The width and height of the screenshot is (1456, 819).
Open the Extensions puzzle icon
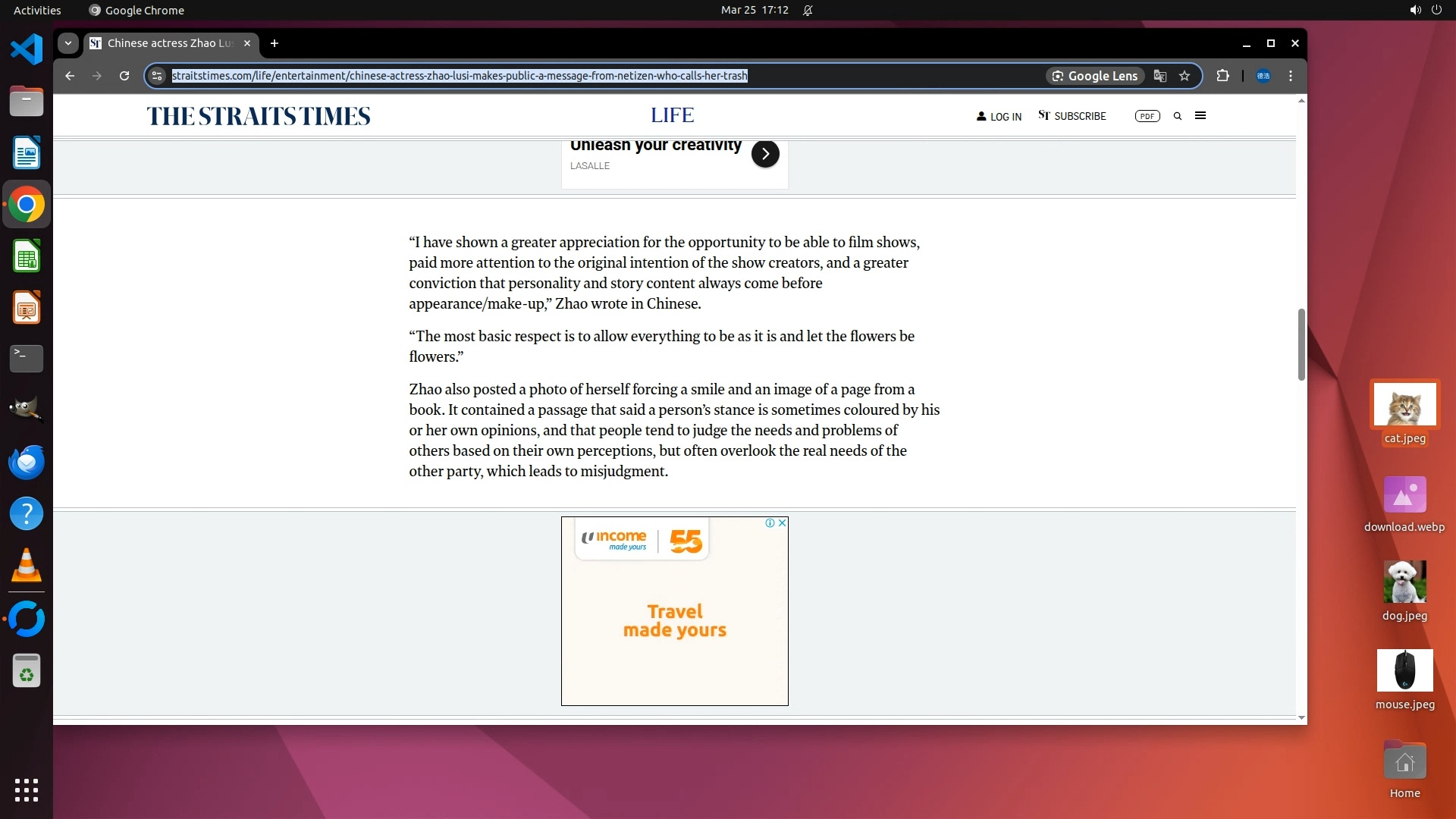coord(1222,76)
